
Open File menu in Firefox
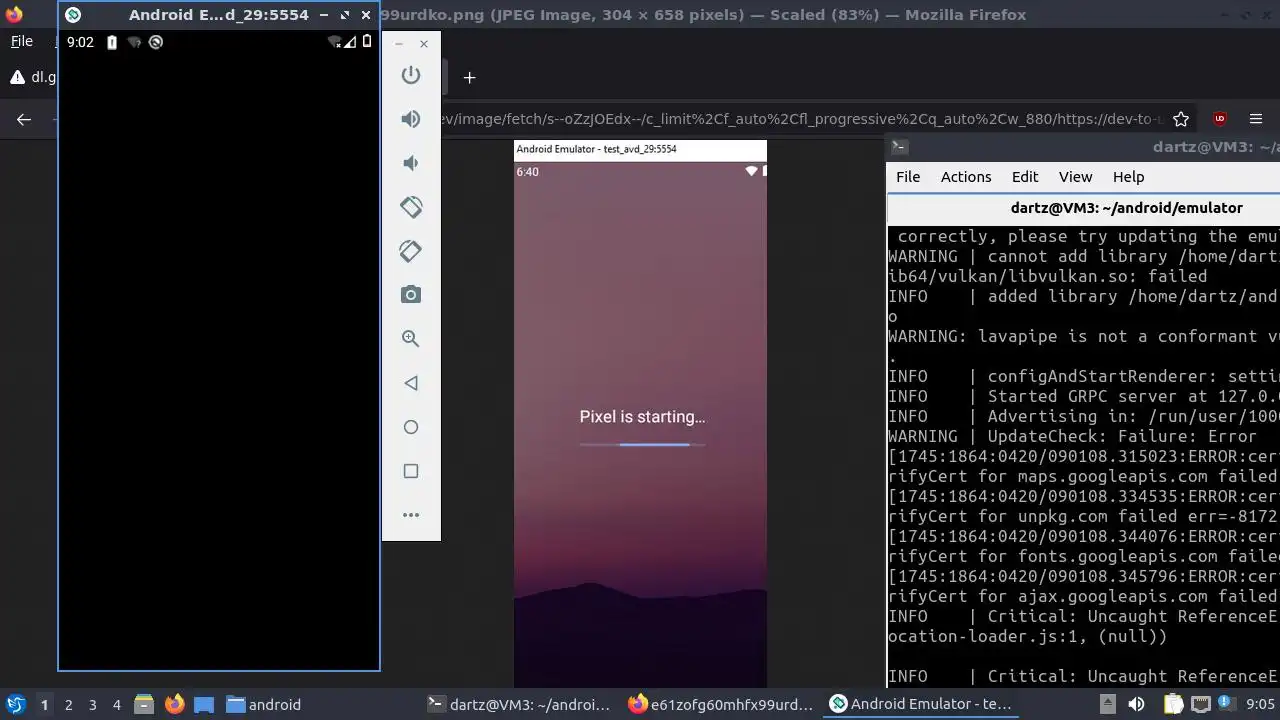click(x=21, y=42)
